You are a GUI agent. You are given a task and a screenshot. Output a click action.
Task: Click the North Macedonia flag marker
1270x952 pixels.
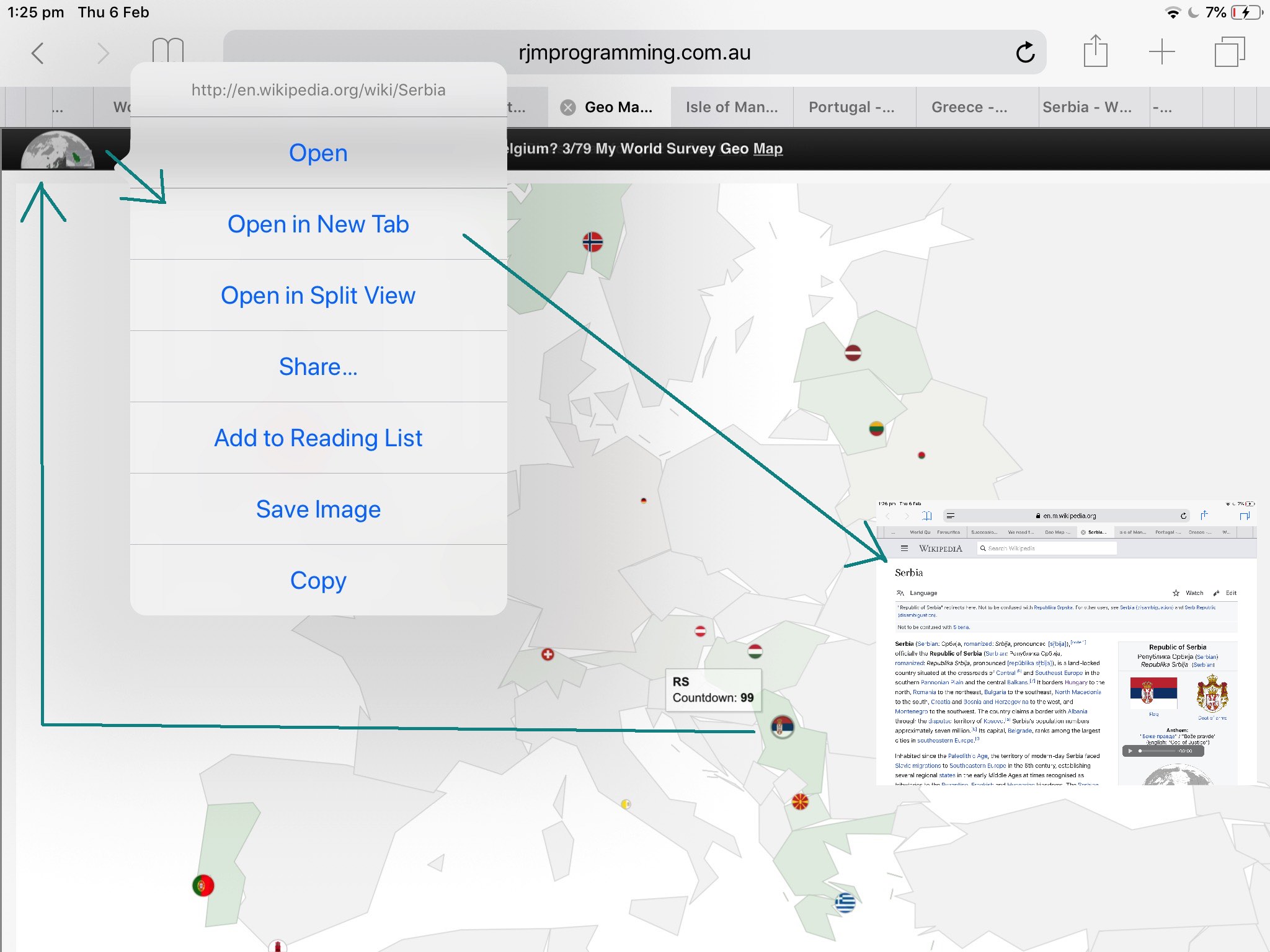click(800, 802)
